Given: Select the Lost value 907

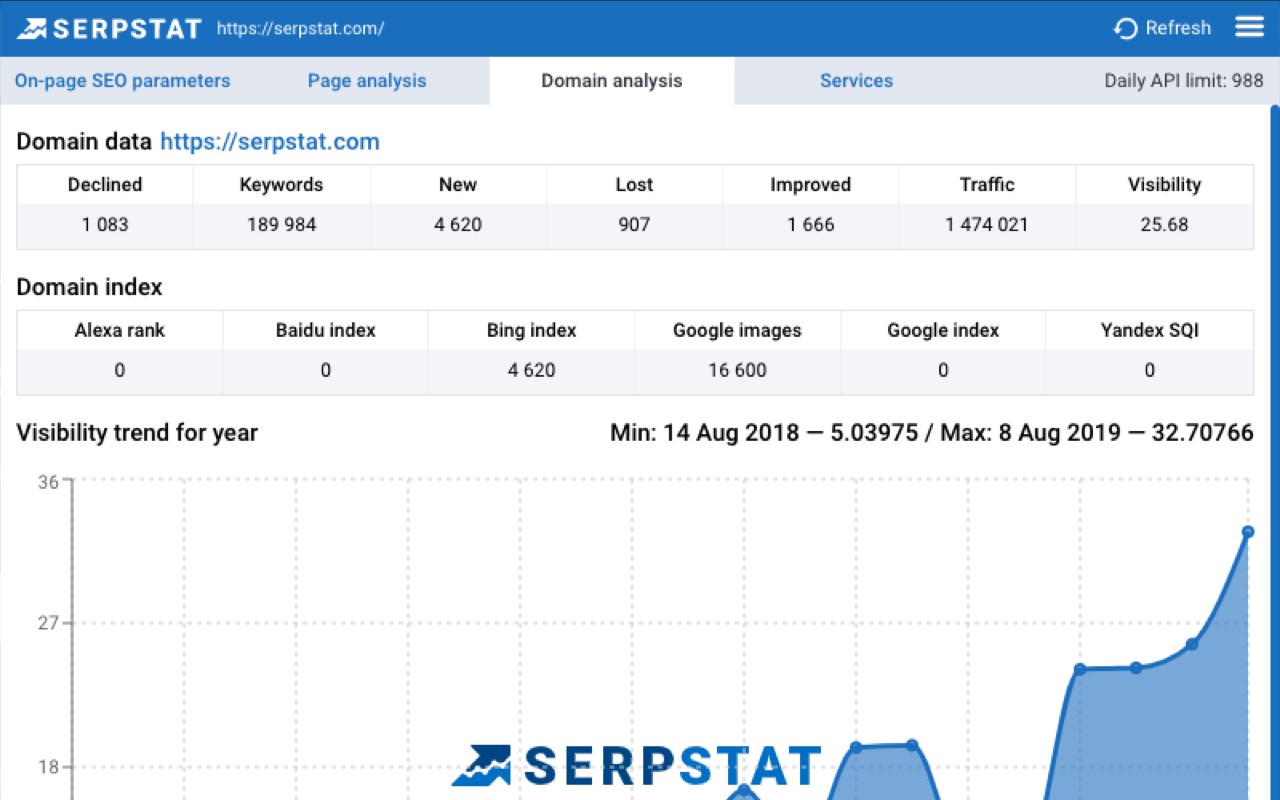Looking at the screenshot, I should 634,225.
